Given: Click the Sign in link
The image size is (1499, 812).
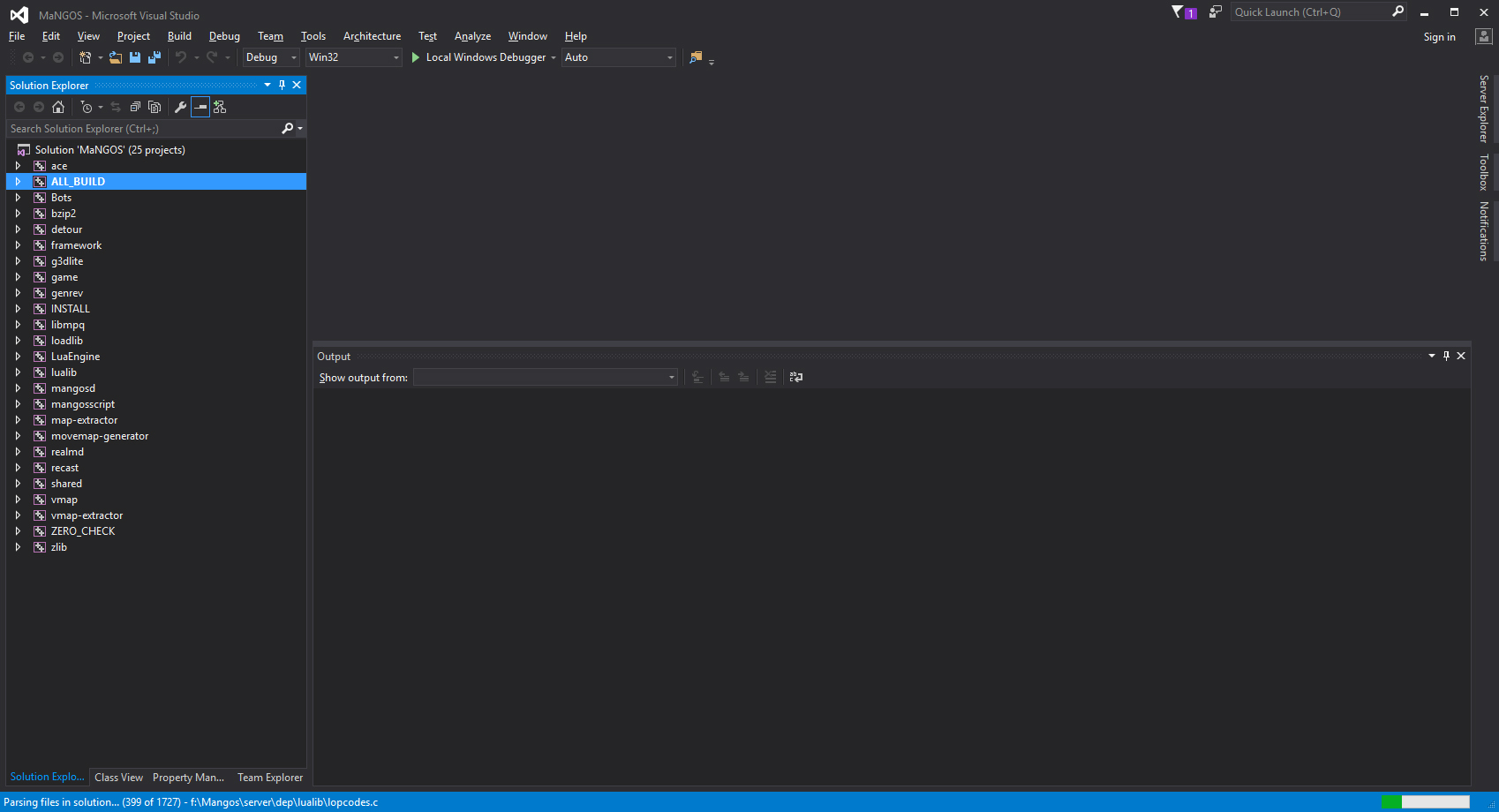Looking at the screenshot, I should [x=1439, y=37].
